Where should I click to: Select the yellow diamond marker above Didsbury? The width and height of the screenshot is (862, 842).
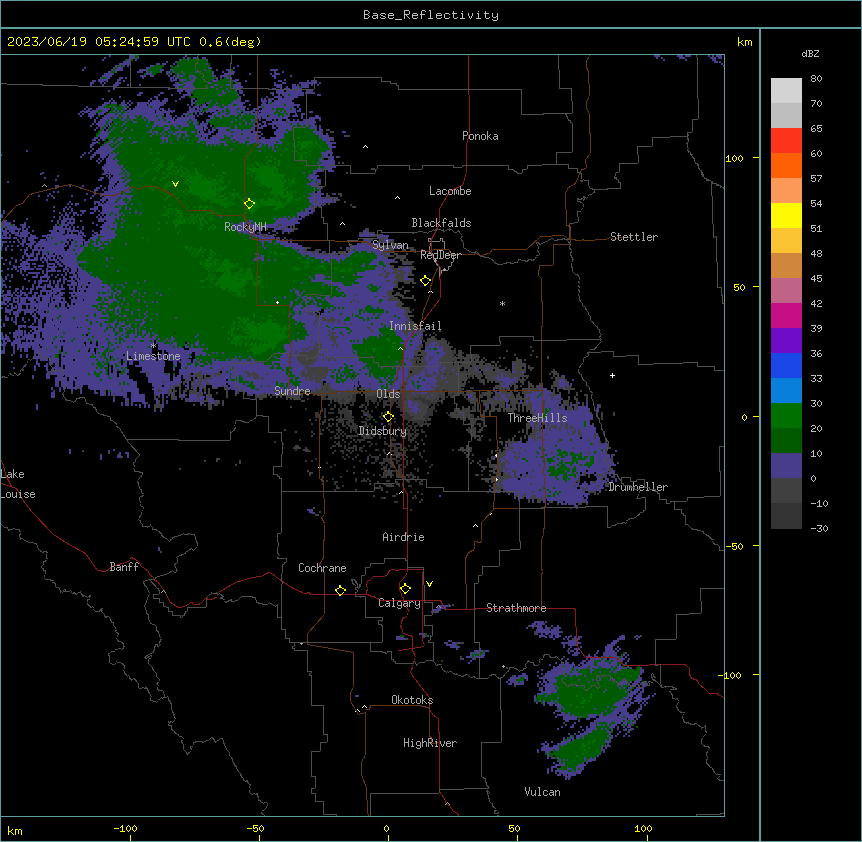[388, 417]
